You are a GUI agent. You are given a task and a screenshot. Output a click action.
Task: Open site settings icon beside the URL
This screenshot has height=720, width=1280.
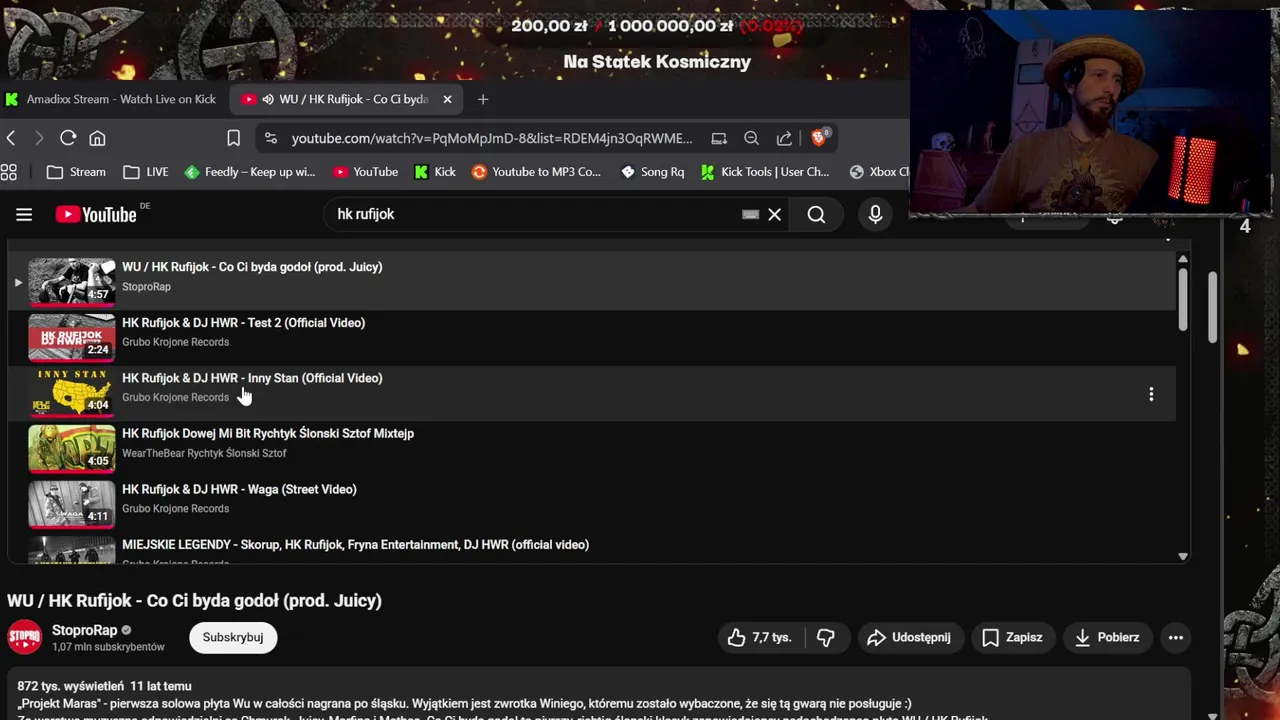[x=271, y=138]
